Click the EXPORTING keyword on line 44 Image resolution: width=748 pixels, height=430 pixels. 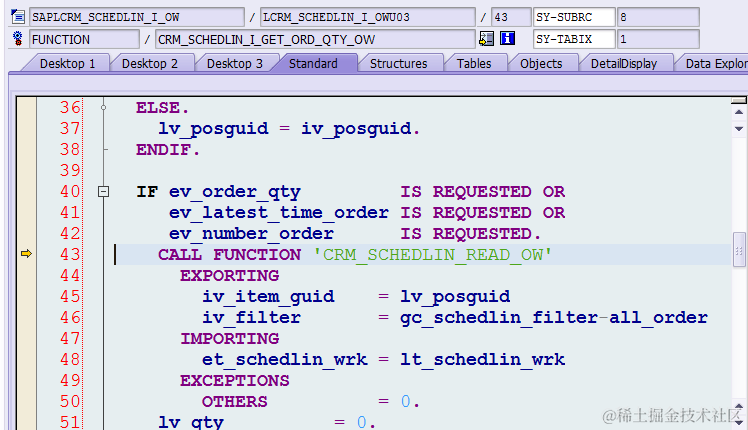click(229, 275)
